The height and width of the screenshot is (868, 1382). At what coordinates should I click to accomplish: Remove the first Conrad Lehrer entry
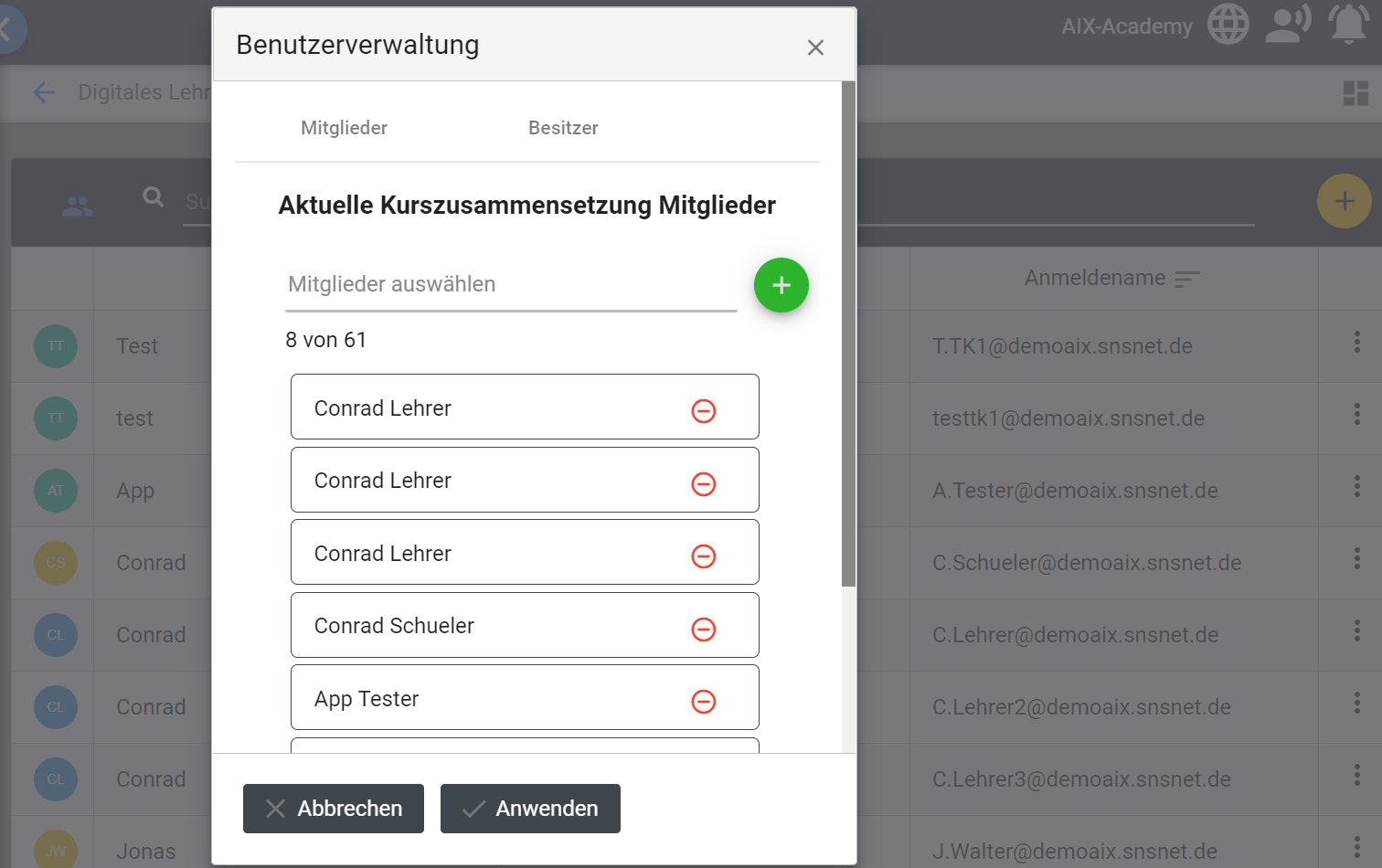pos(703,411)
